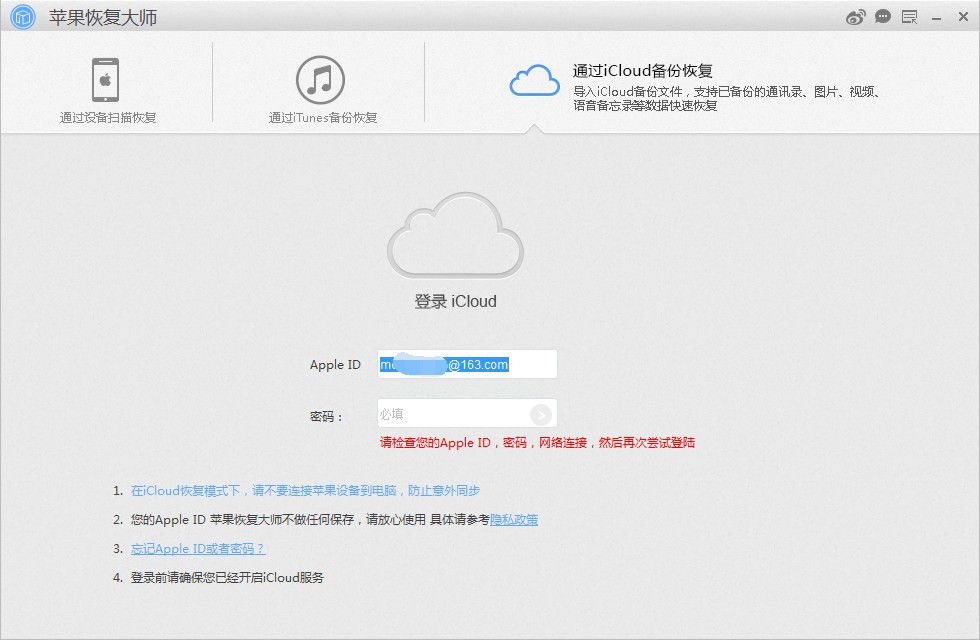
Task: Open the feedback chat bubble icon
Action: click(882, 16)
